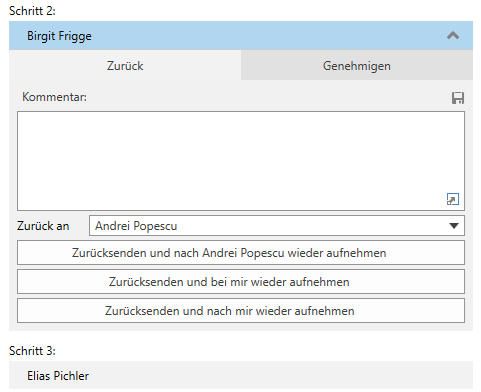Click Zurücksenden und nach Andrei Popescu wieder aufnehmen

coord(241,253)
